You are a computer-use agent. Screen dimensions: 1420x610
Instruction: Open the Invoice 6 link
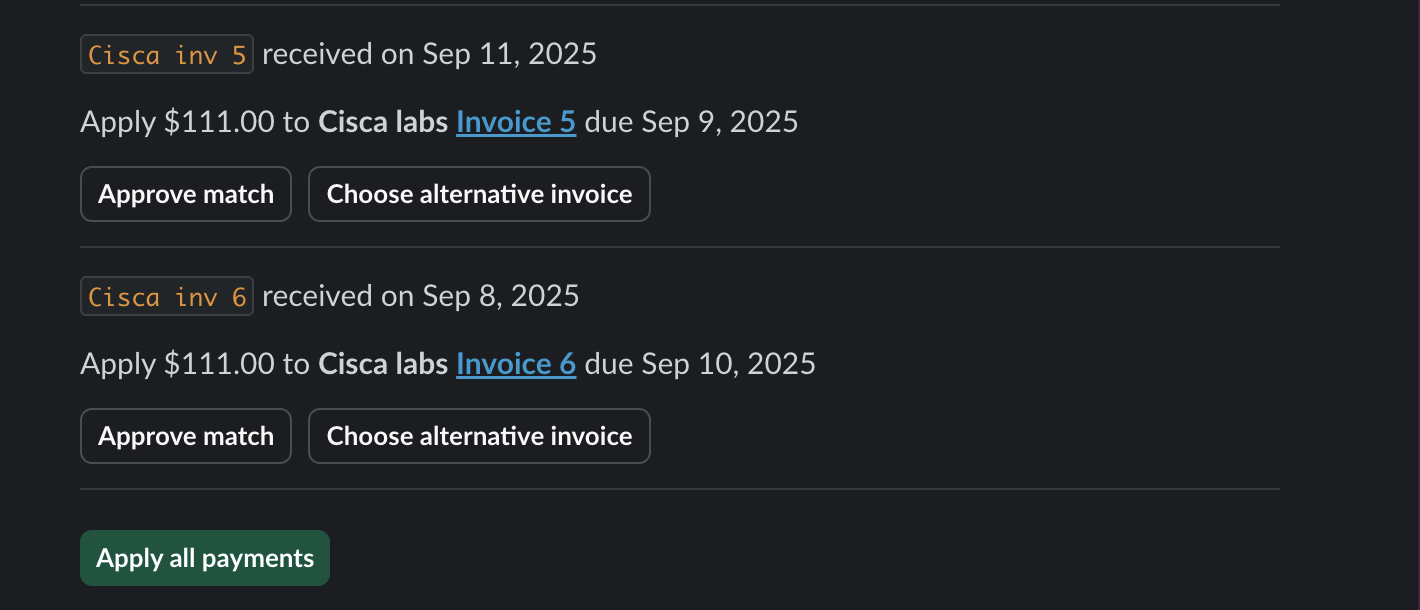tap(516, 364)
